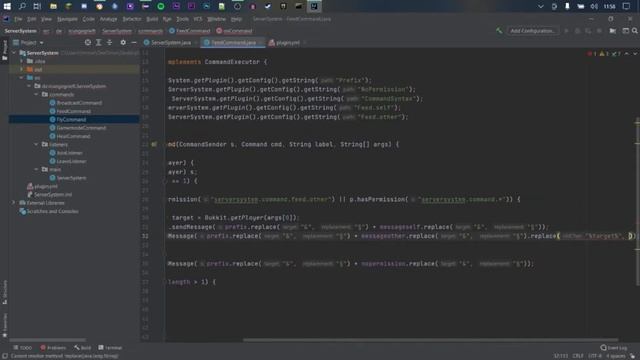Viewport: 640px width, 360px height.
Task: Click Expand All in Project panel
Action: coord(98,42)
